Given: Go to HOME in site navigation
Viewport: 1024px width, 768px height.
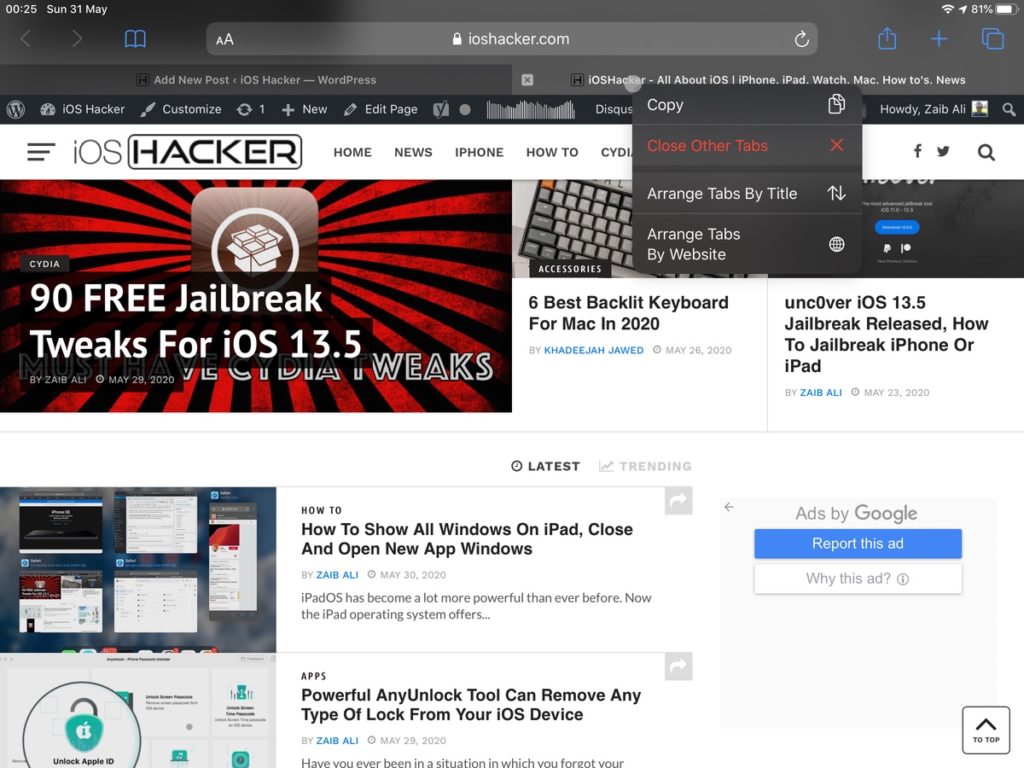Looking at the screenshot, I should (x=353, y=152).
